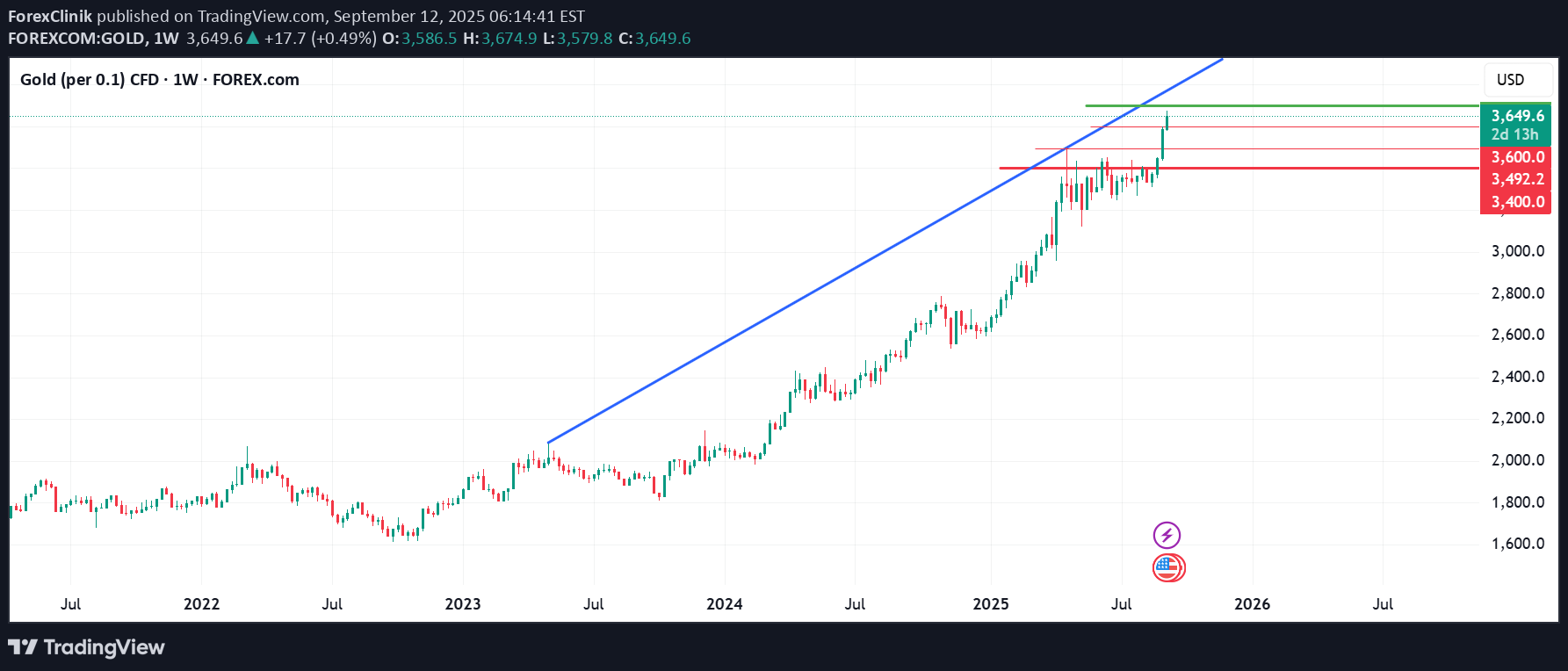Click the TradingView logo at bottom left
Screen dimensions: 1568x671
tap(86, 647)
